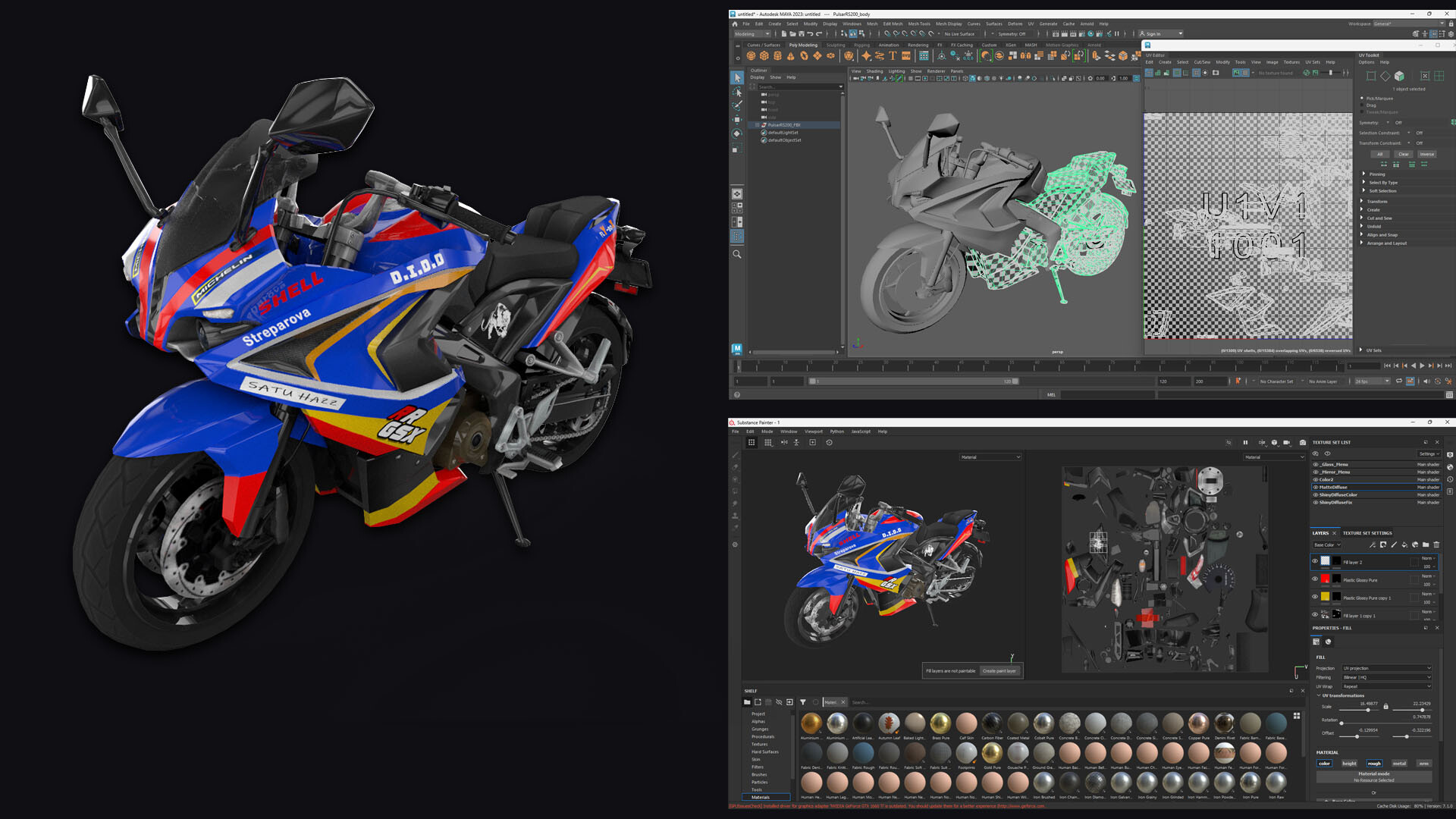This screenshot has width=1456, height=819.
Task: Add a fill layer with the bucket icon
Action: coord(1405,544)
